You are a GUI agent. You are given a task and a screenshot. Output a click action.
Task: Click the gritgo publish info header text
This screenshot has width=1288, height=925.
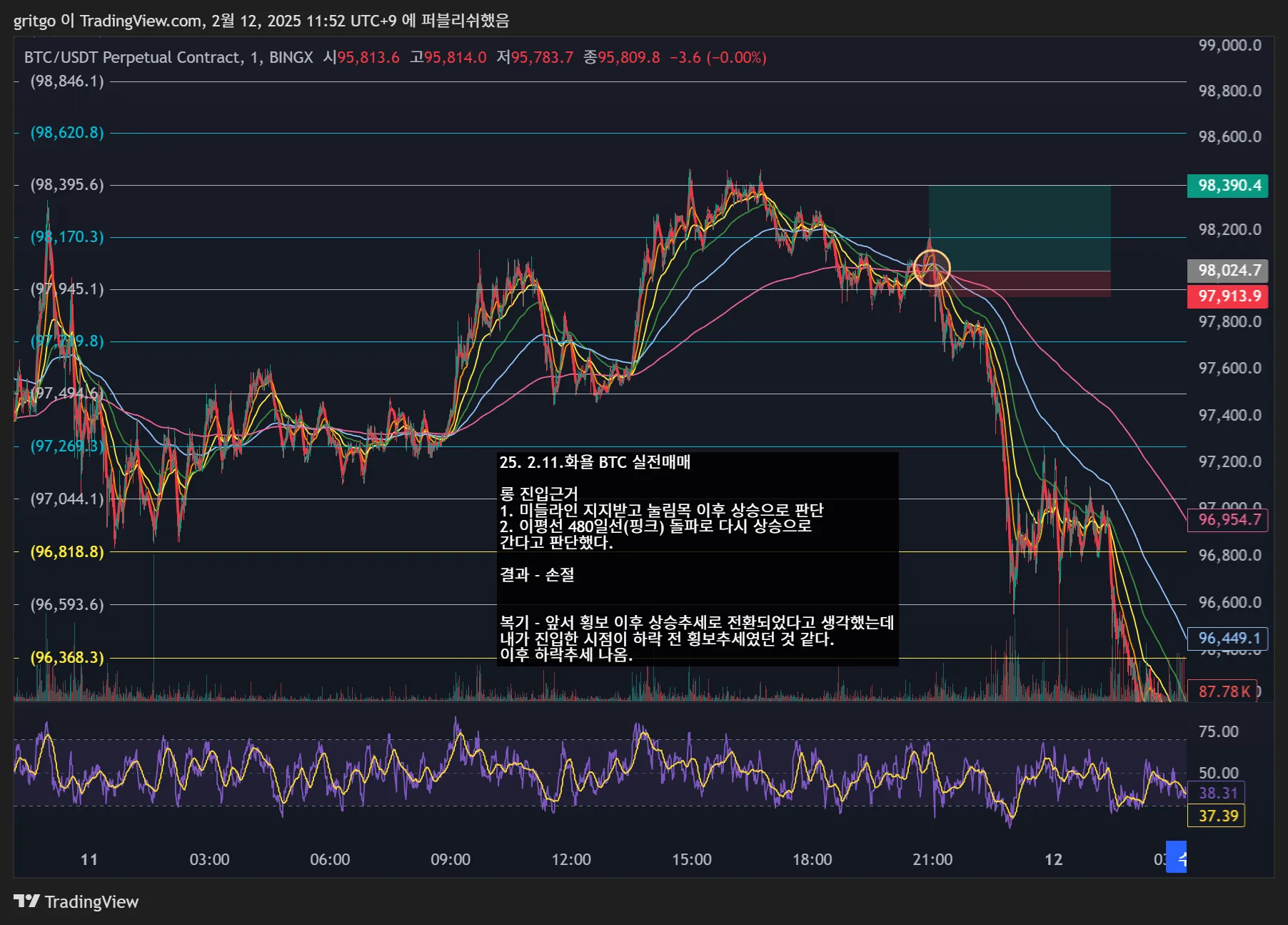click(x=261, y=20)
